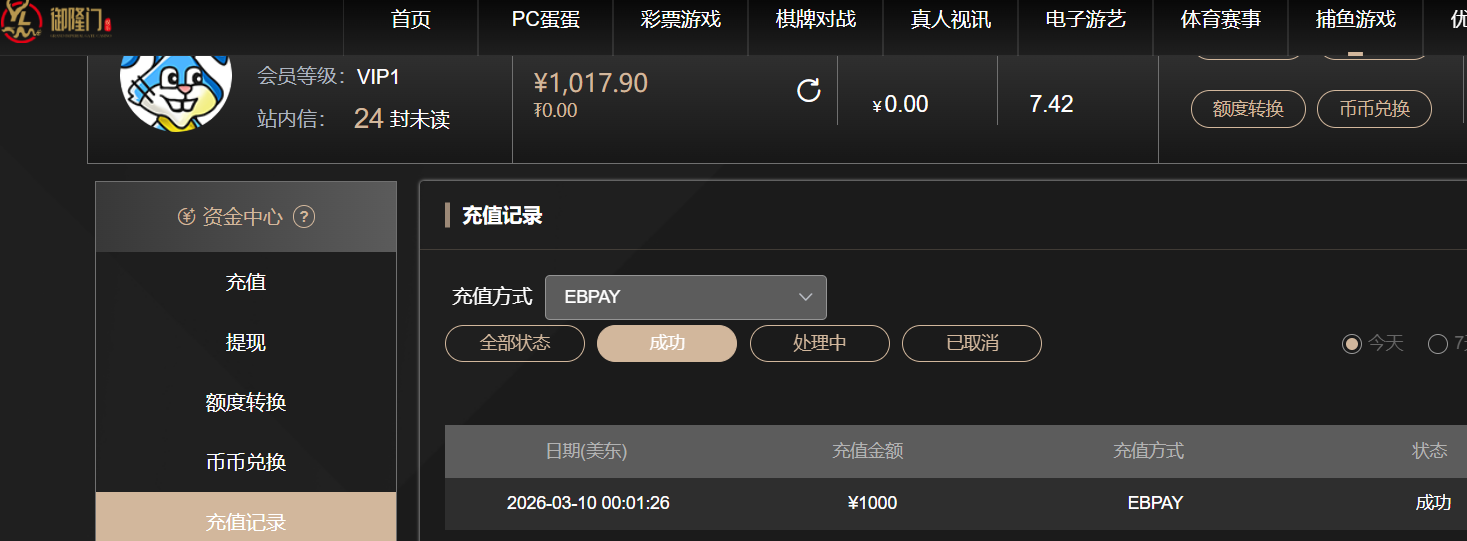The height and width of the screenshot is (541, 1467).
Task: Go to 首页 in top navigation
Action: (x=411, y=20)
